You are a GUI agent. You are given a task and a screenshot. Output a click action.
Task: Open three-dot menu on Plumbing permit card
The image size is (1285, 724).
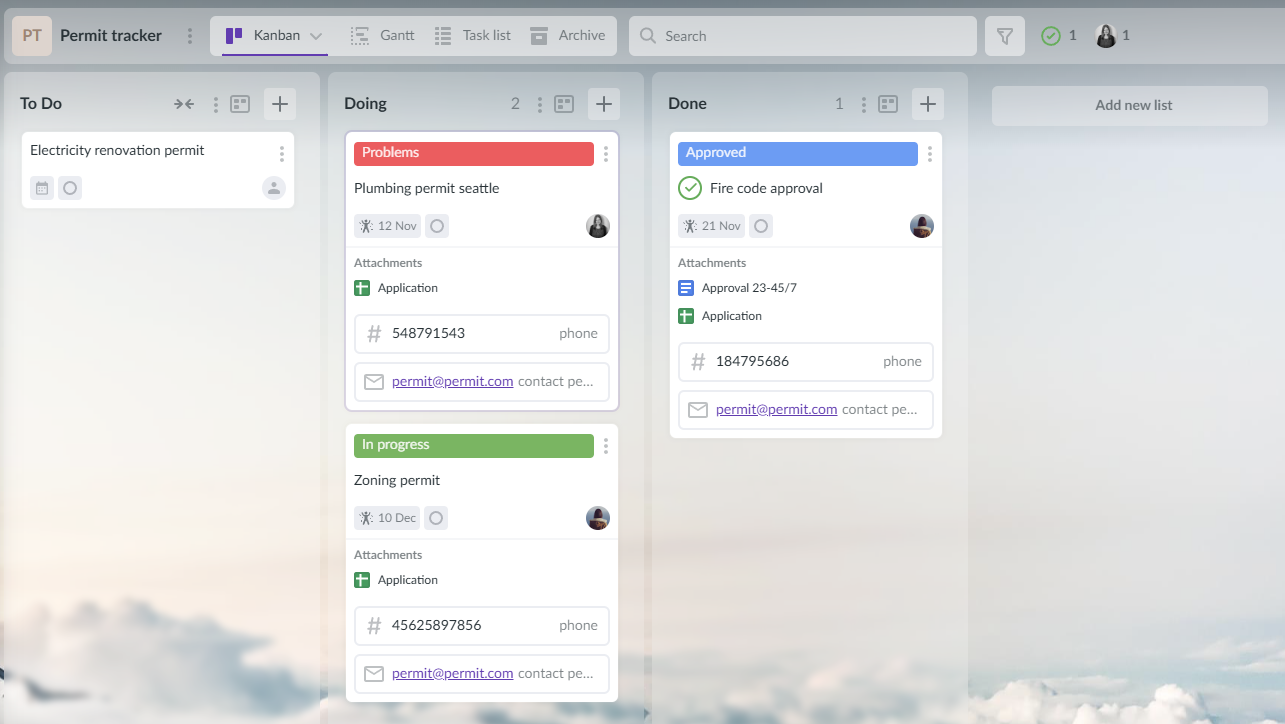(606, 154)
